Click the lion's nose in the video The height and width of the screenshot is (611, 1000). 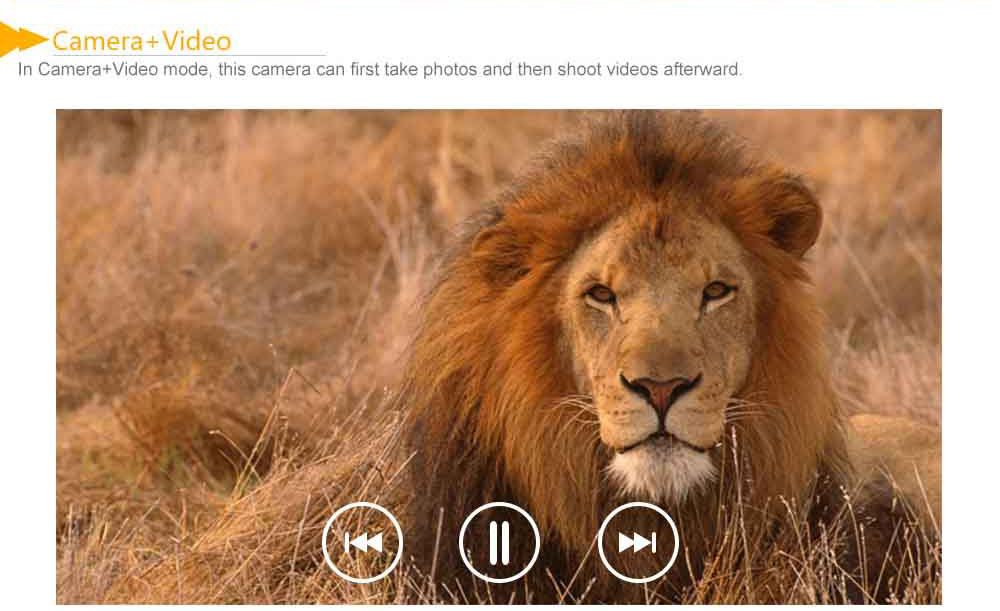tap(661, 390)
